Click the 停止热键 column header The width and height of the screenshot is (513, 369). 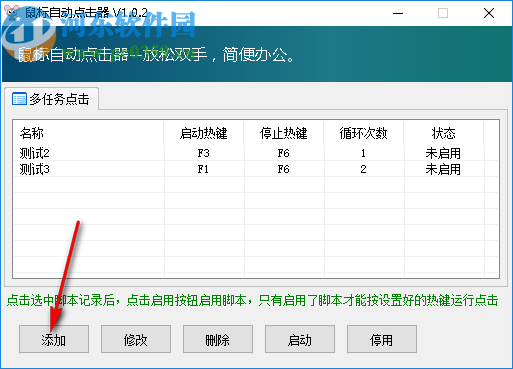pos(284,133)
